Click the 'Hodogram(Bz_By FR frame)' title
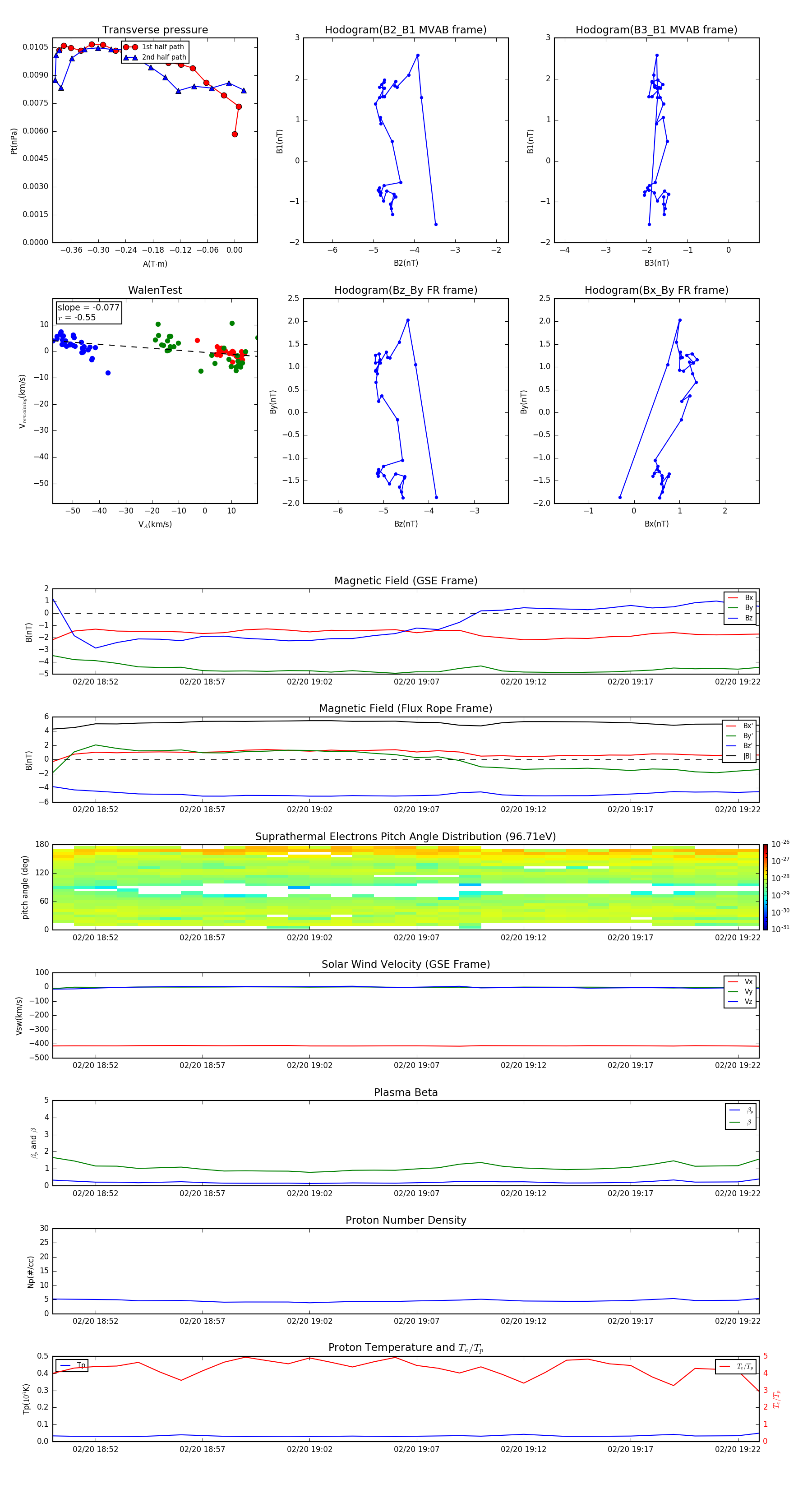The image size is (812, 1489). tap(406, 290)
